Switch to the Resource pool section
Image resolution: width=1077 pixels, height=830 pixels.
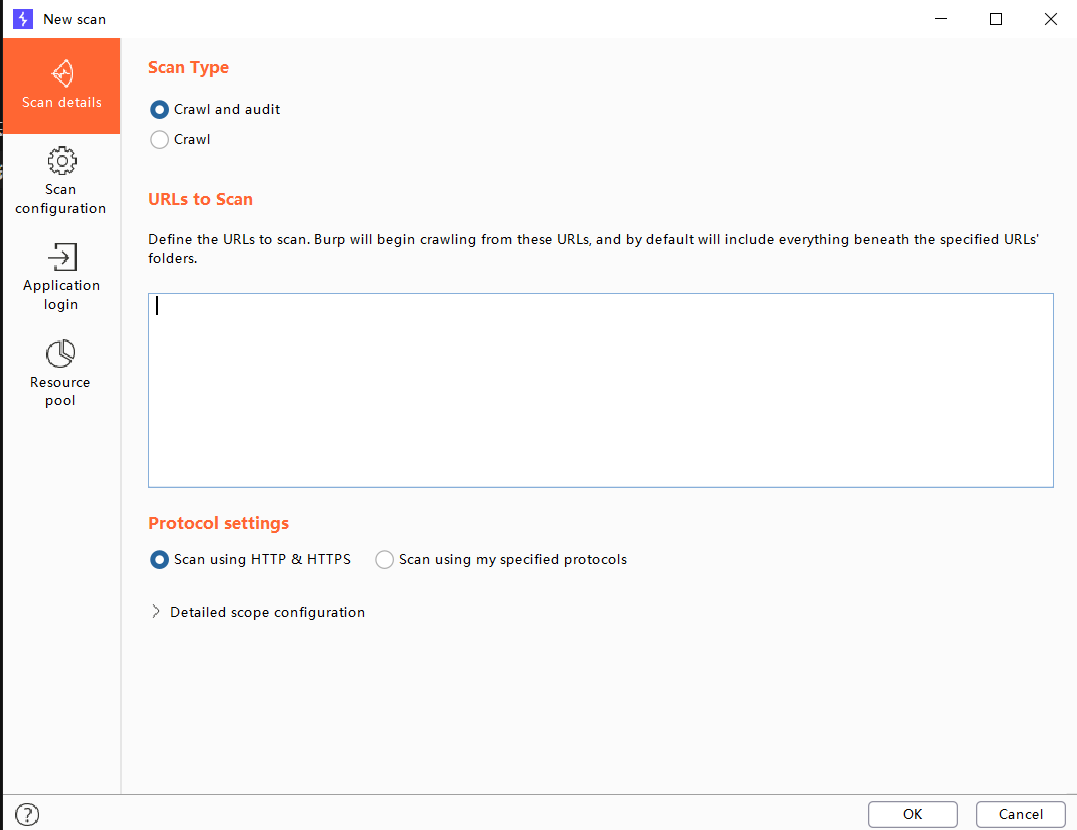[62, 372]
